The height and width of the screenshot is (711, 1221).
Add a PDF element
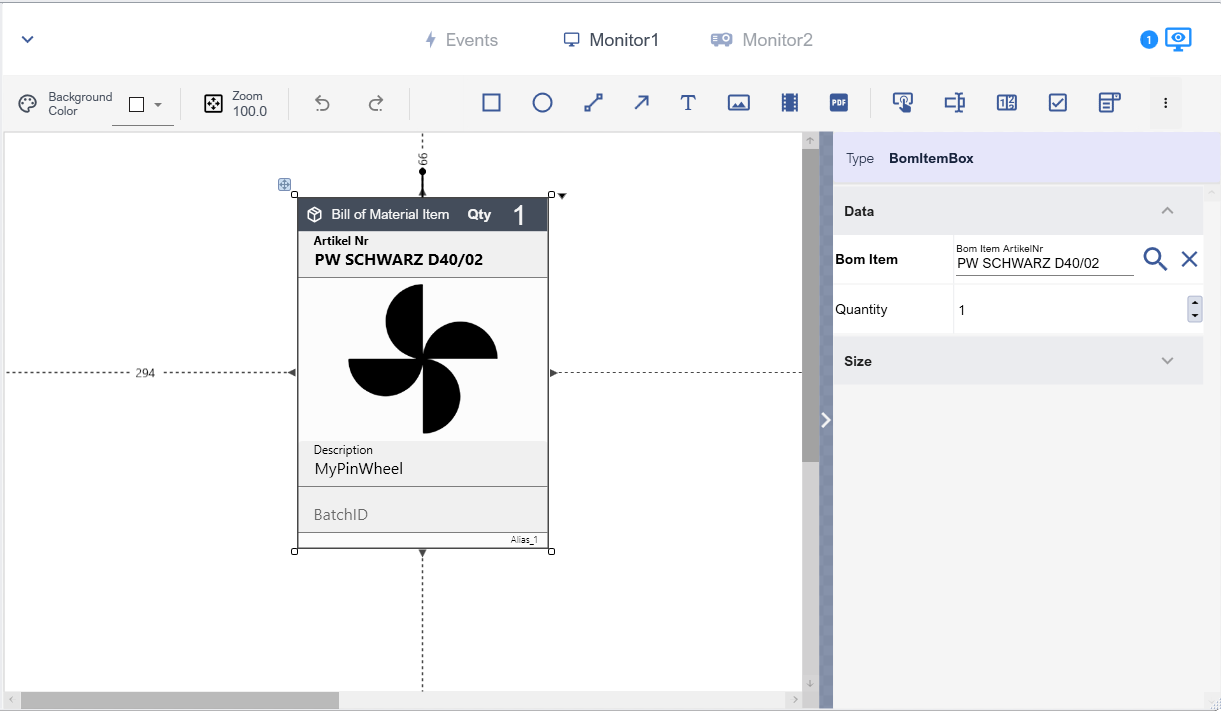click(x=838, y=103)
